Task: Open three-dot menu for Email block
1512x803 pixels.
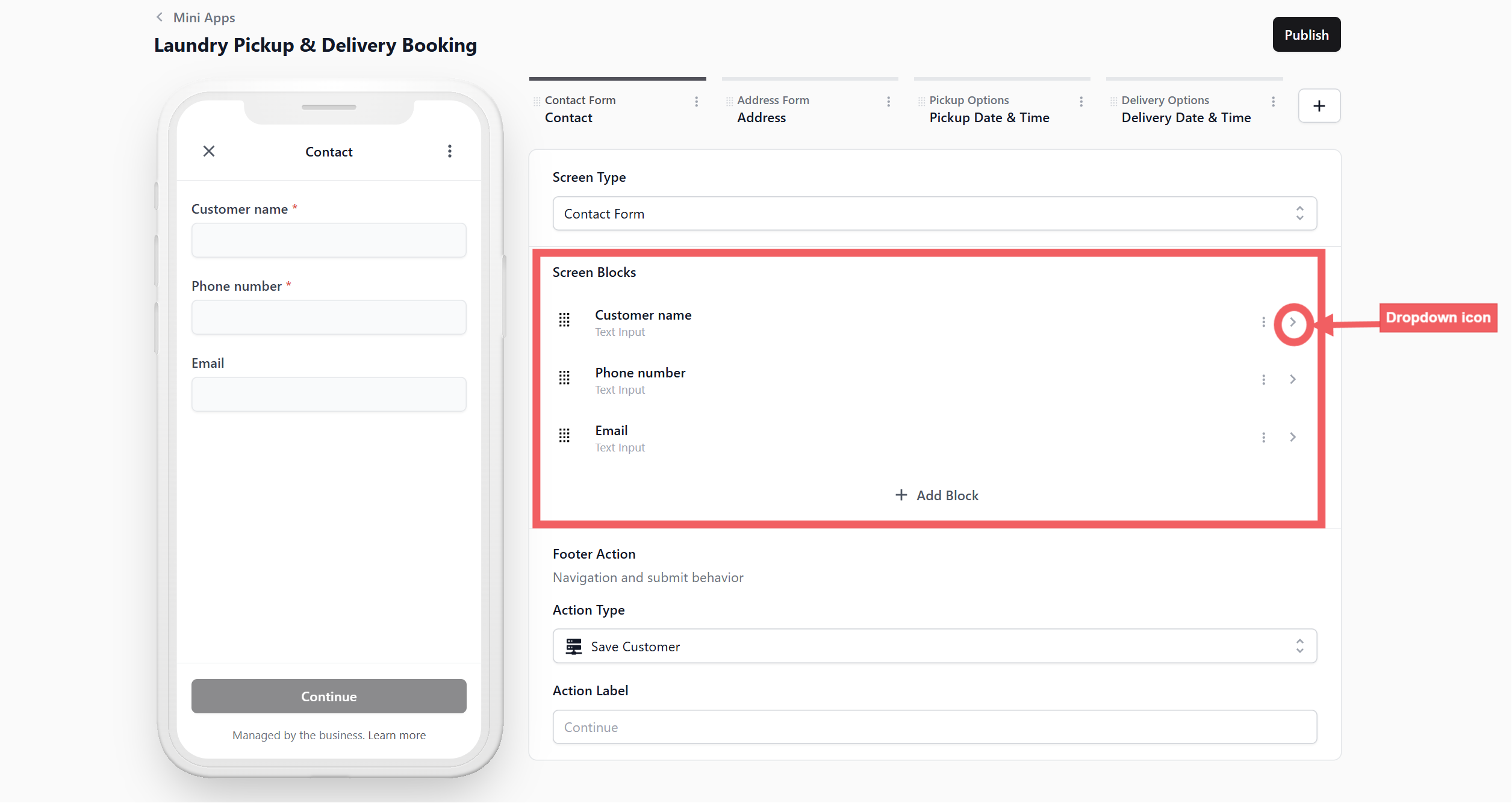Action: (1263, 438)
